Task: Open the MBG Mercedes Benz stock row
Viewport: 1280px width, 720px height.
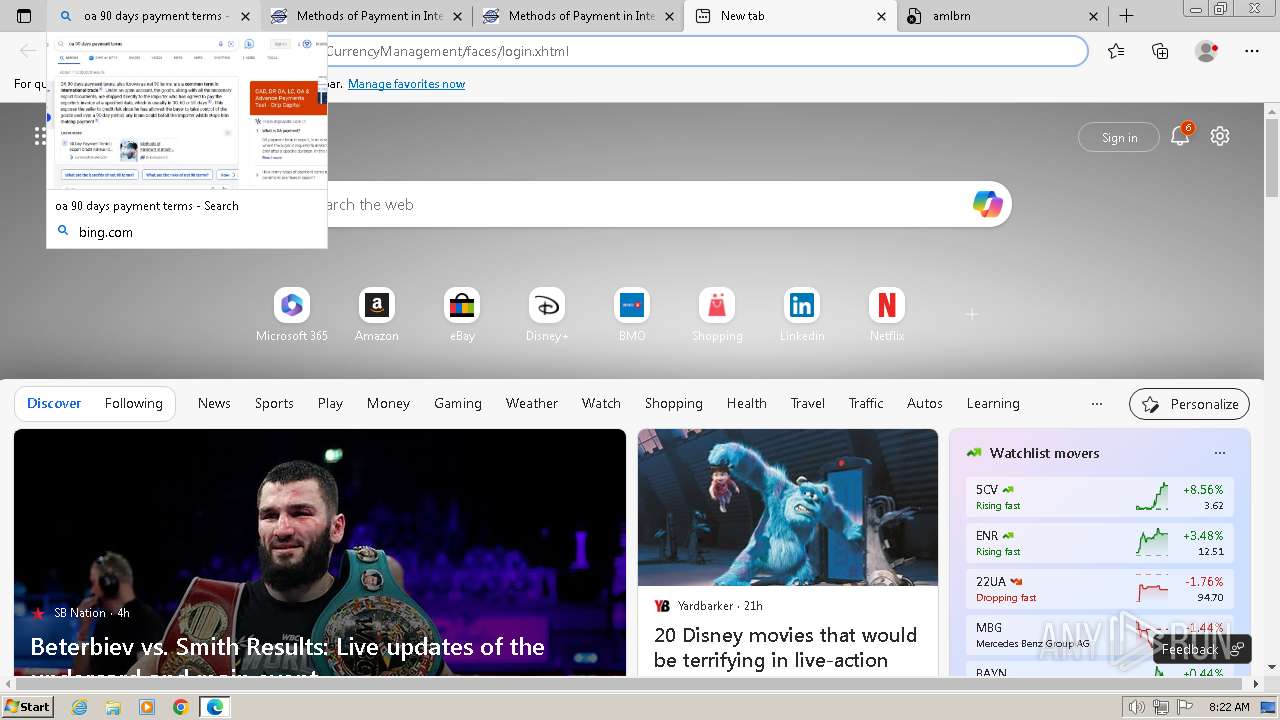Action: click(x=1100, y=635)
